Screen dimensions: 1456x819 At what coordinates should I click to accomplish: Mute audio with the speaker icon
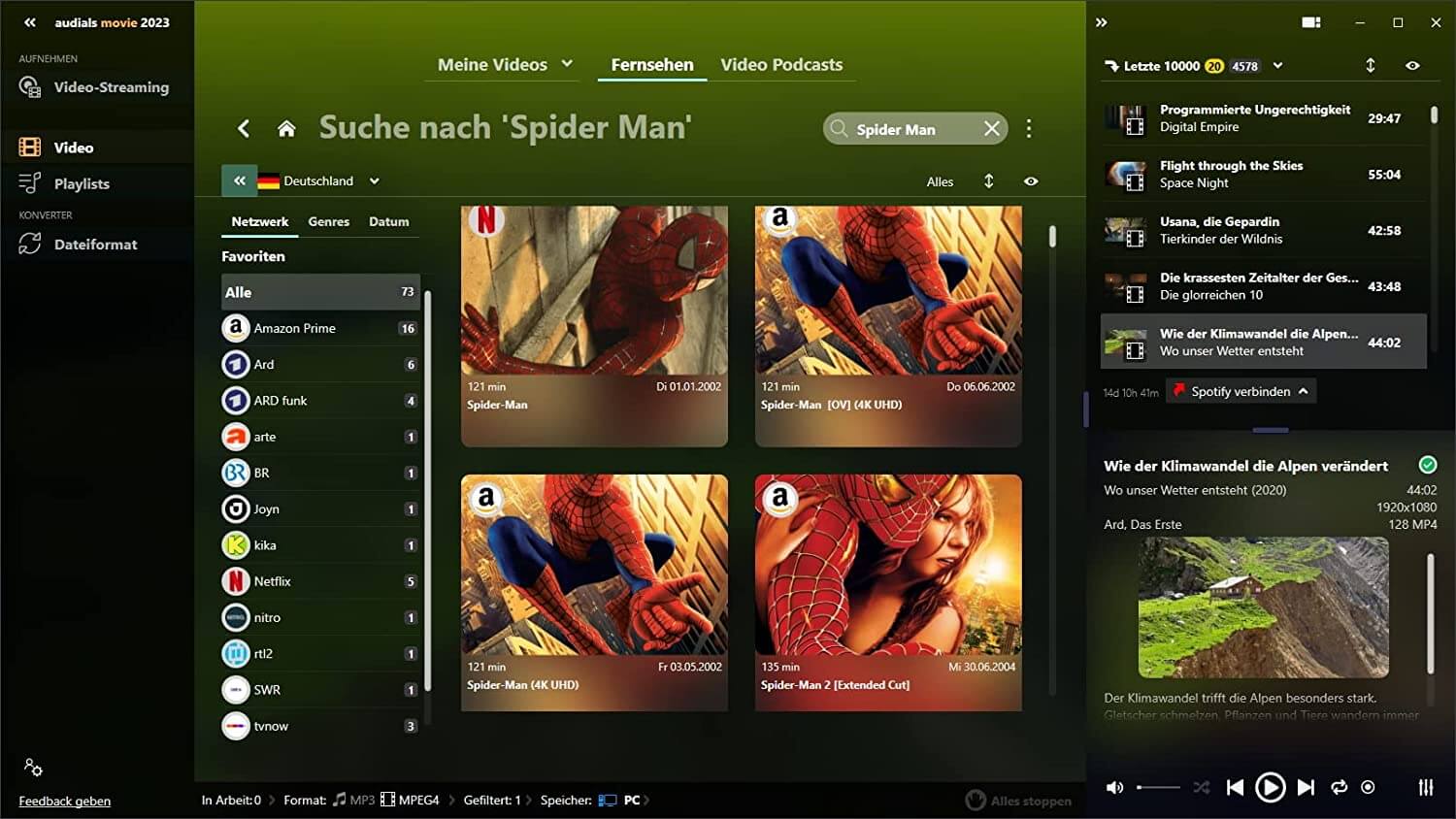1115,788
